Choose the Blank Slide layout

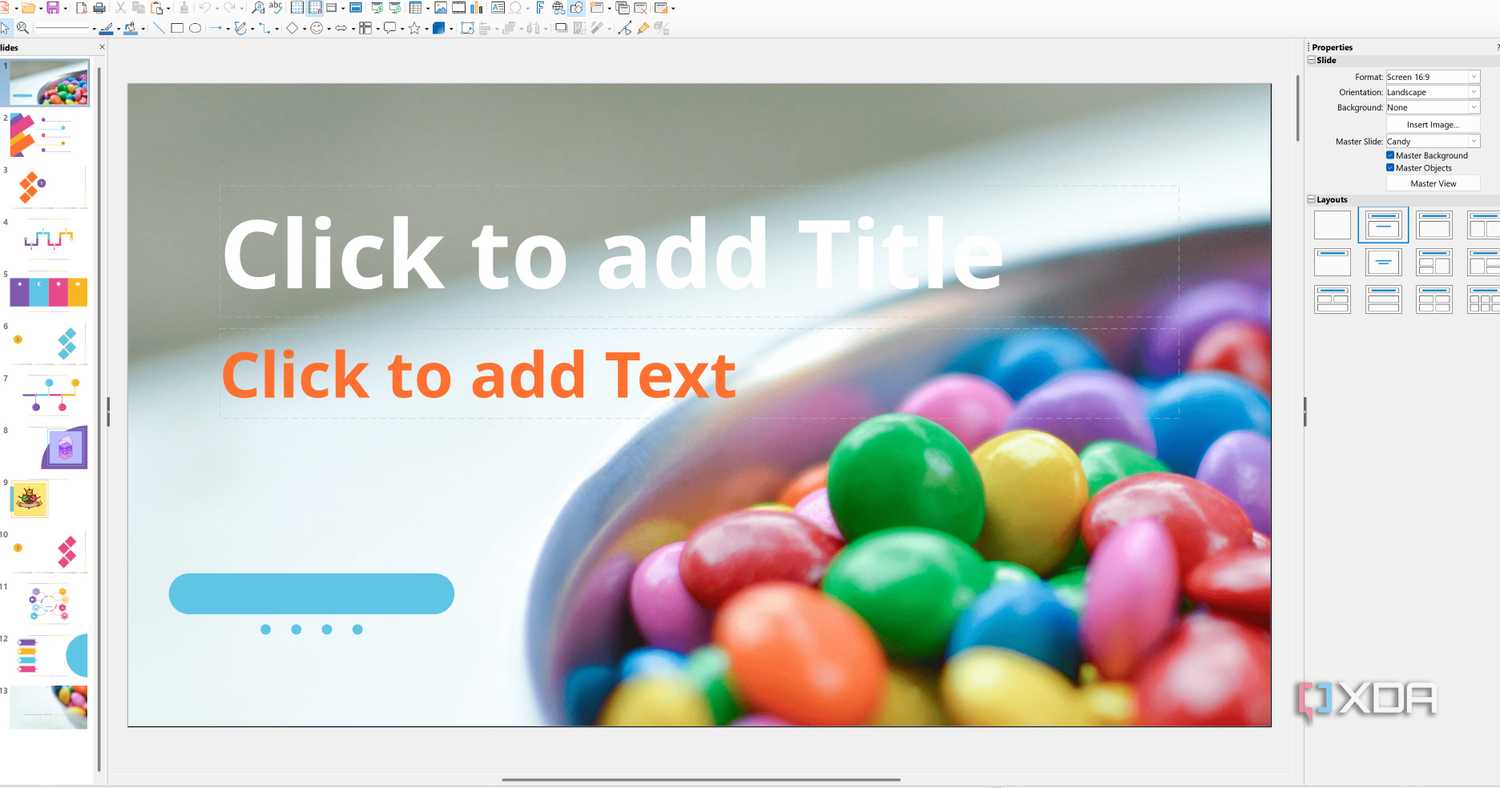[1332, 225]
